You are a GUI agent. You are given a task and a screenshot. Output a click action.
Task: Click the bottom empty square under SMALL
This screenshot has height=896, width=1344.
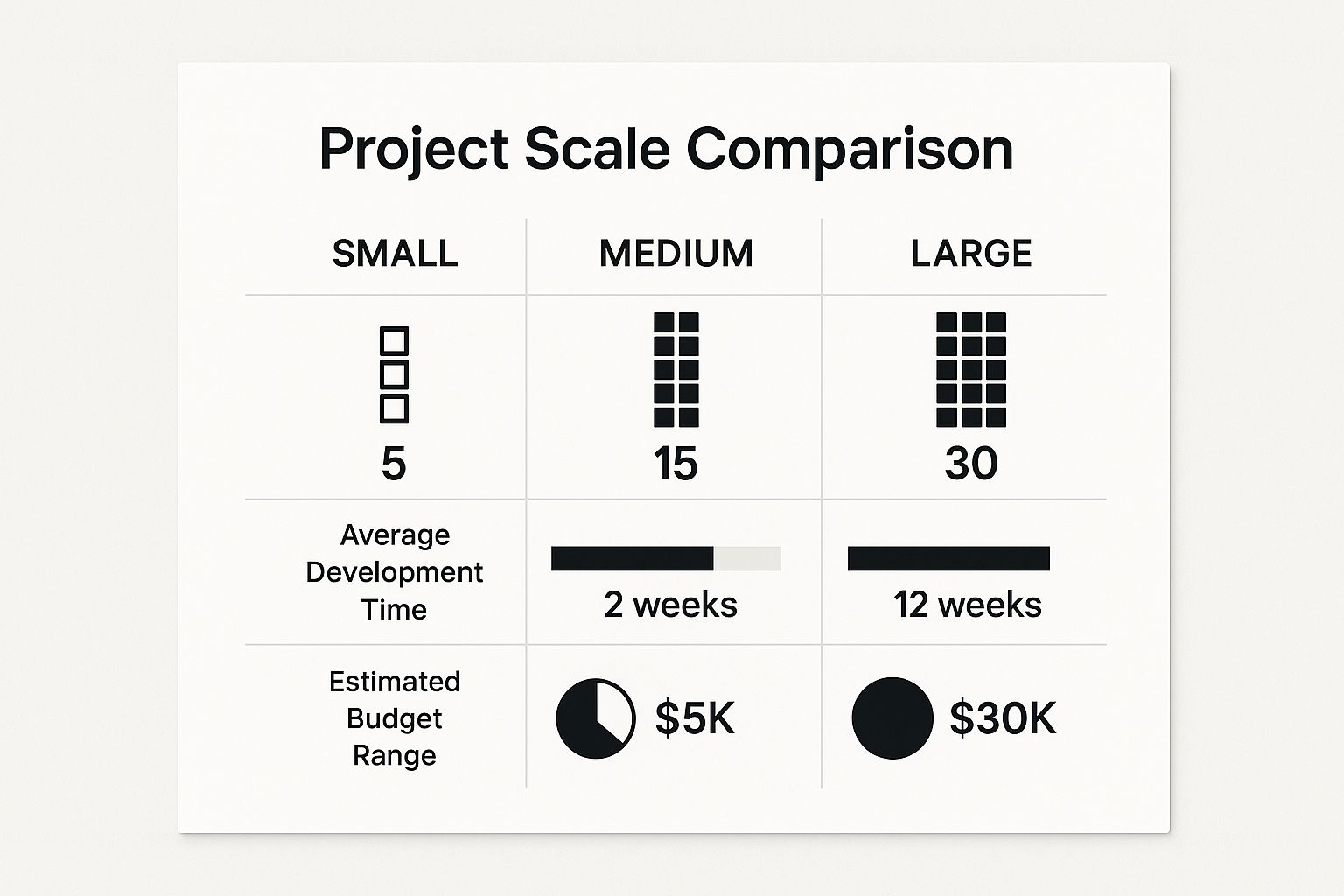[394, 409]
